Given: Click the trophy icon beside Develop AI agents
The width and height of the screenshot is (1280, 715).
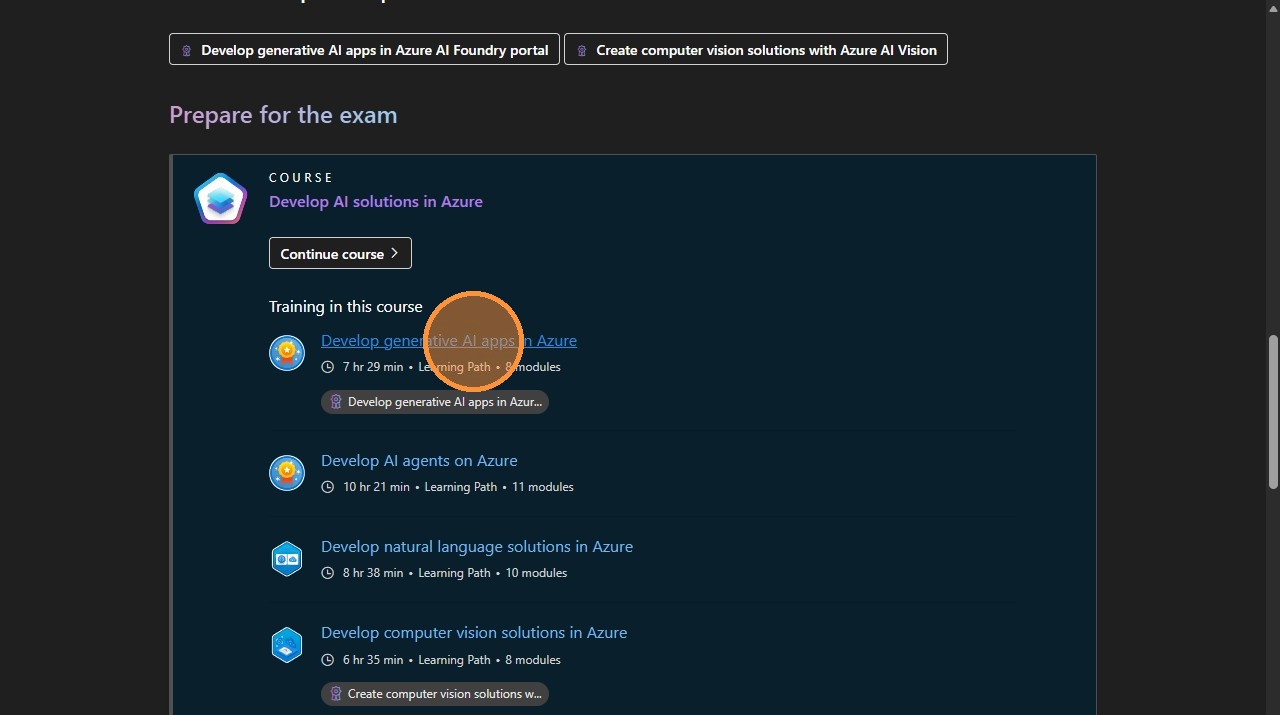Looking at the screenshot, I should click(287, 472).
